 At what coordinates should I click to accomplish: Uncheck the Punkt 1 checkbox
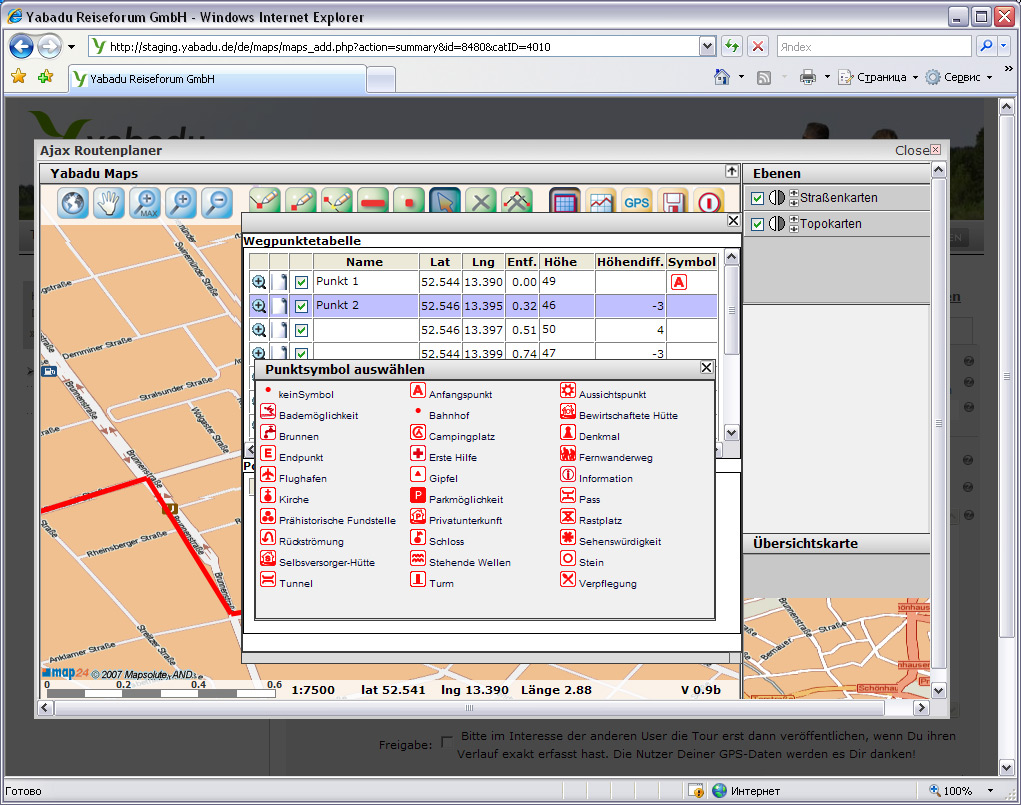click(x=301, y=283)
